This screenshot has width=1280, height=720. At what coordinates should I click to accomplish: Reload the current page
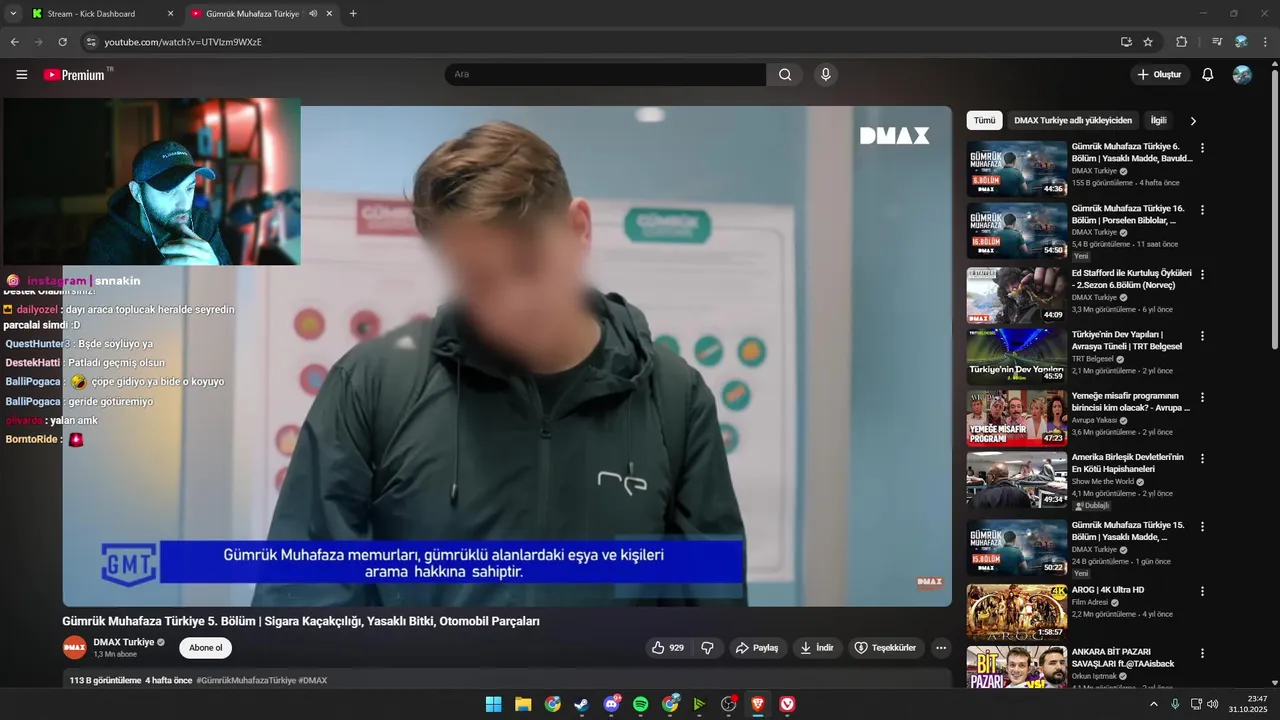coord(62,42)
